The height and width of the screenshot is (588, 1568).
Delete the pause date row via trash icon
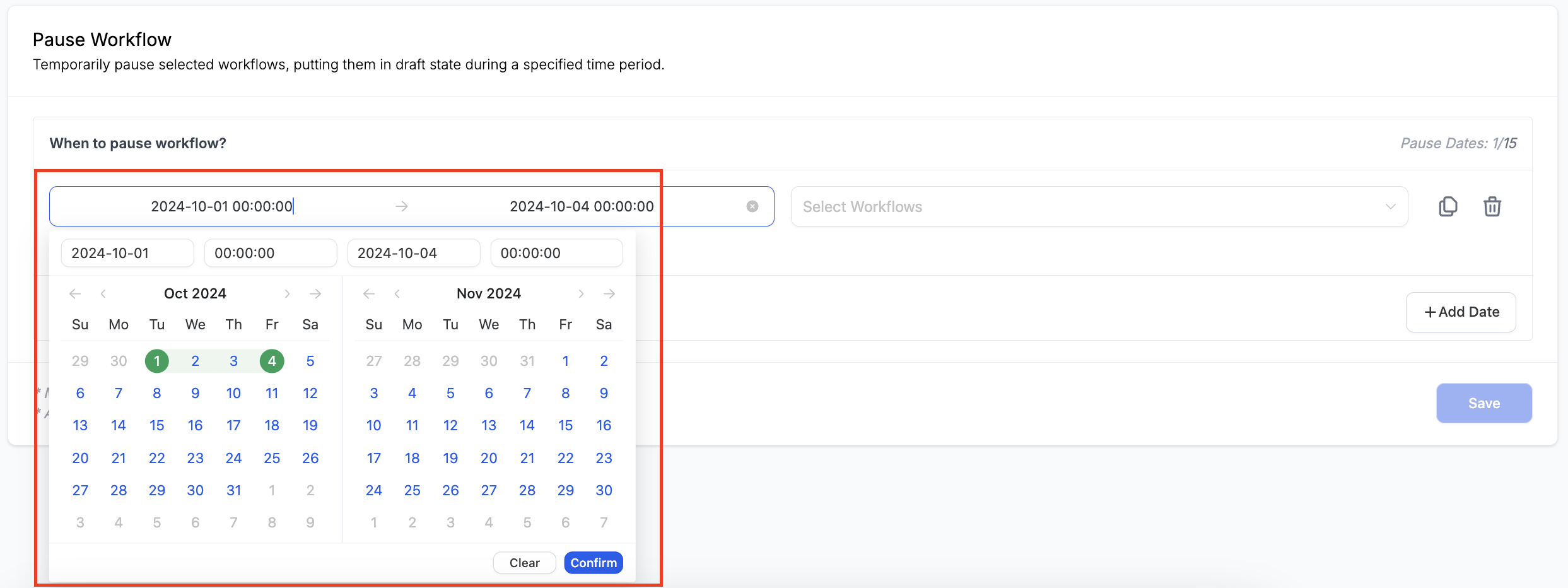[x=1492, y=206]
